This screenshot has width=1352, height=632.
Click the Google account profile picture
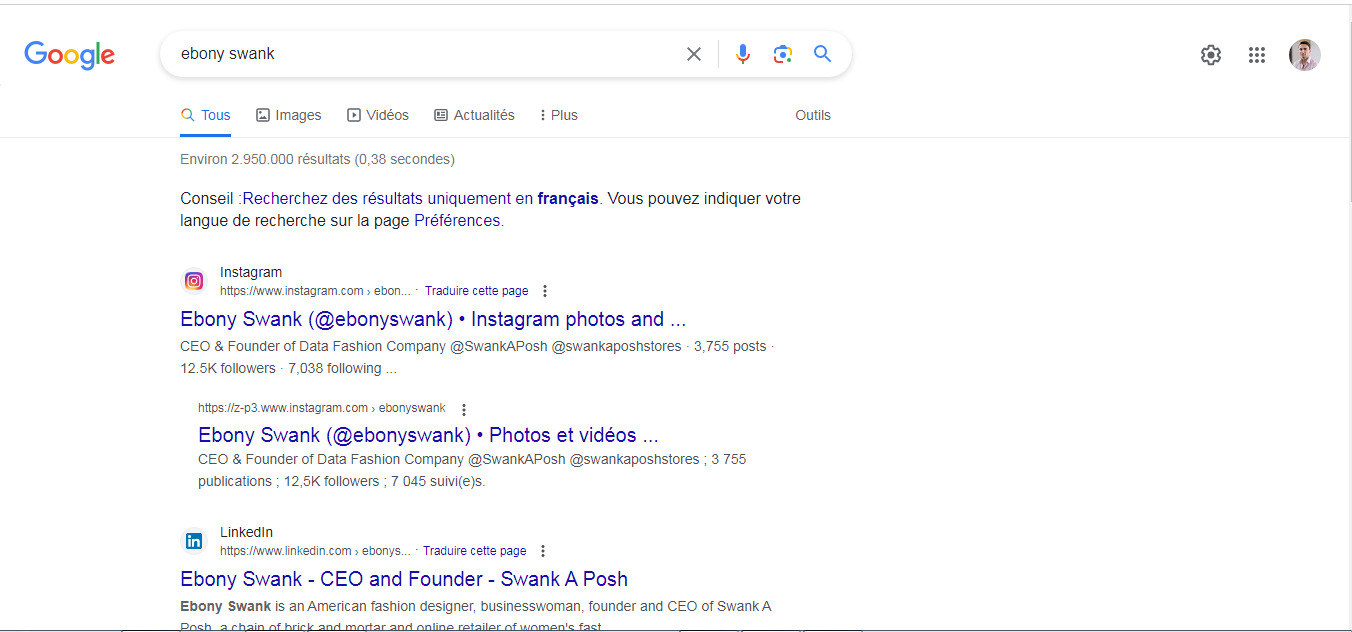point(1304,55)
